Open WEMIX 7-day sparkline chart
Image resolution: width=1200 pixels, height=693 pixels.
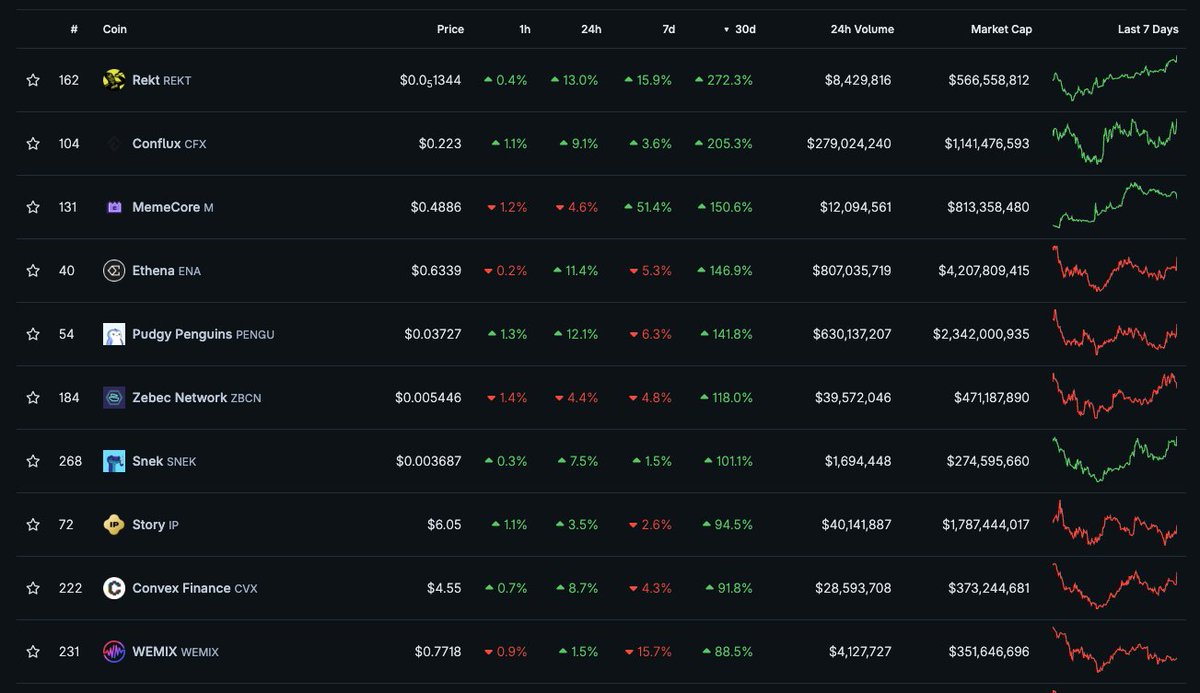[x=1115, y=650]
